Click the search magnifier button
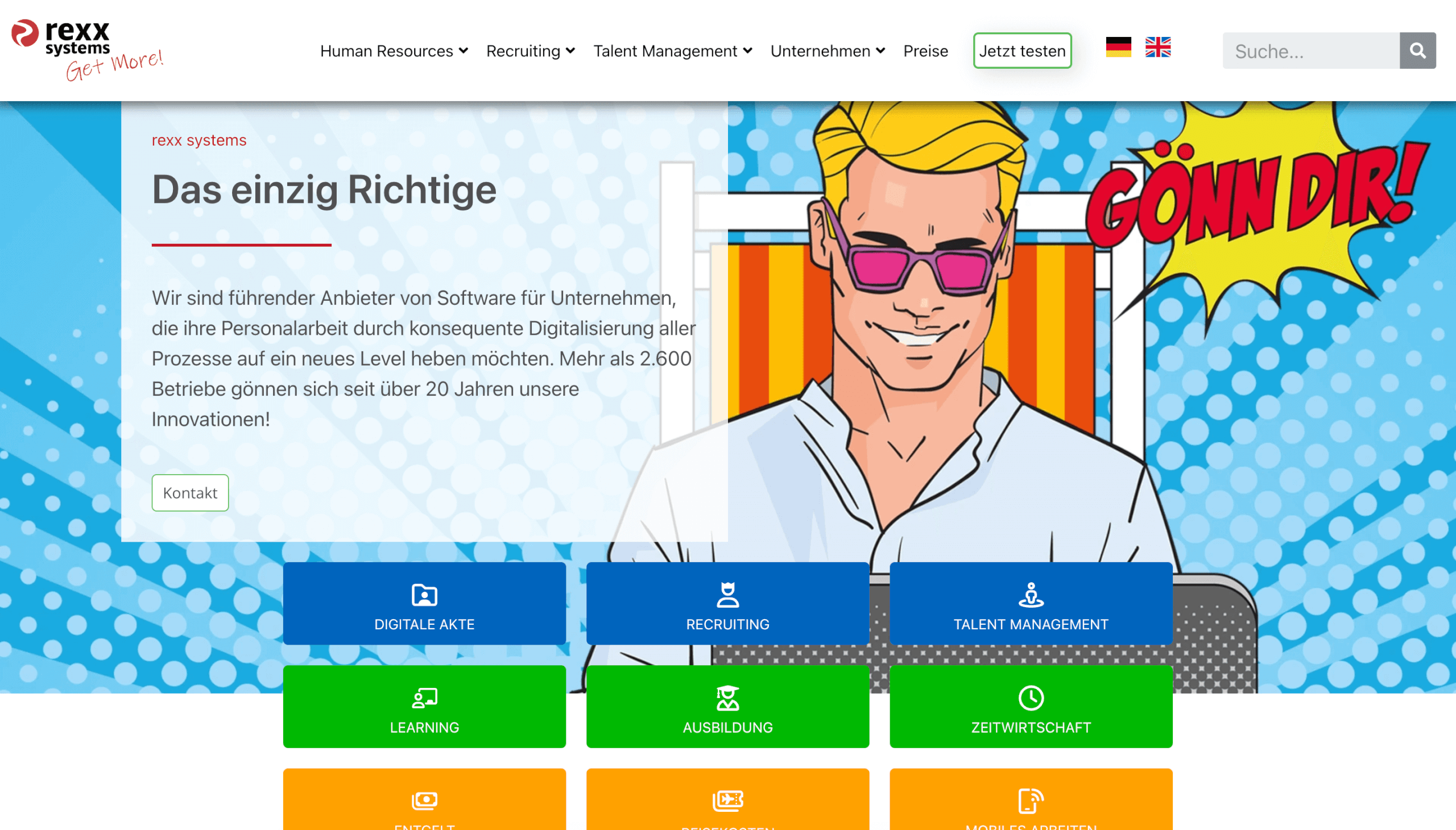This screenshot has width=1456, height=830. point(1417,51)
